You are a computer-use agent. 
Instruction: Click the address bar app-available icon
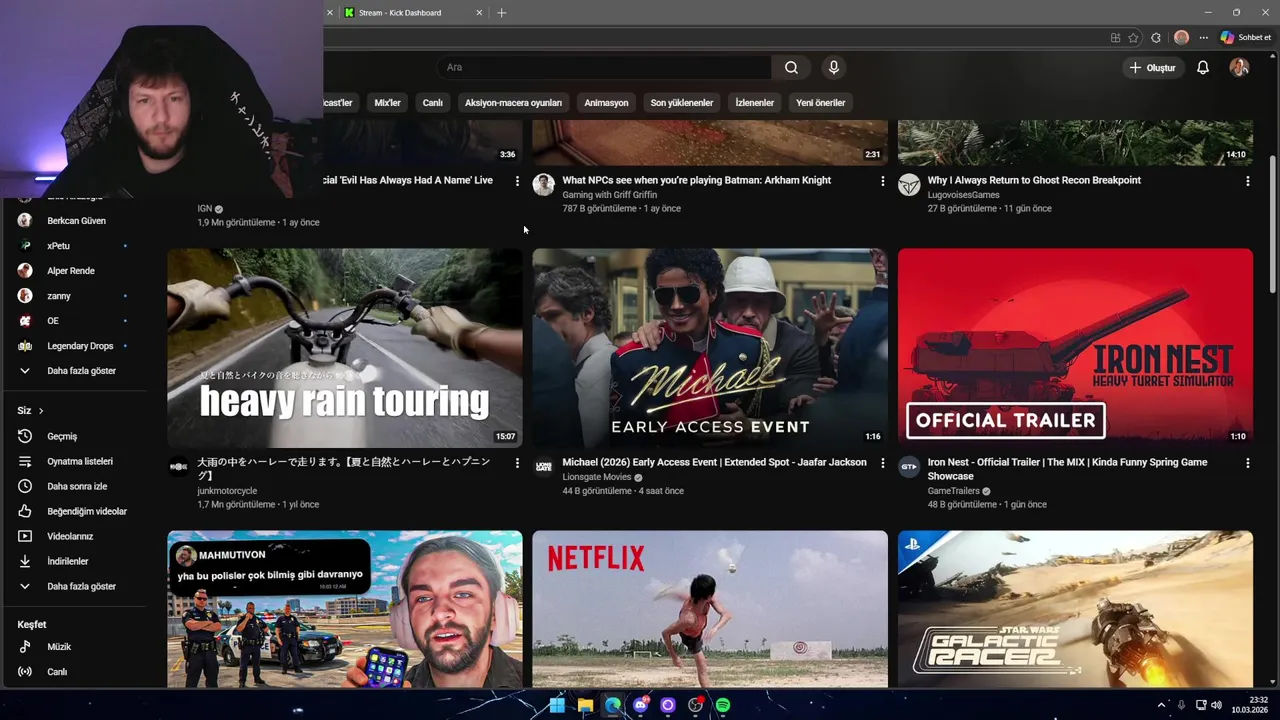pyautogui.click(x=1115, y=37)
